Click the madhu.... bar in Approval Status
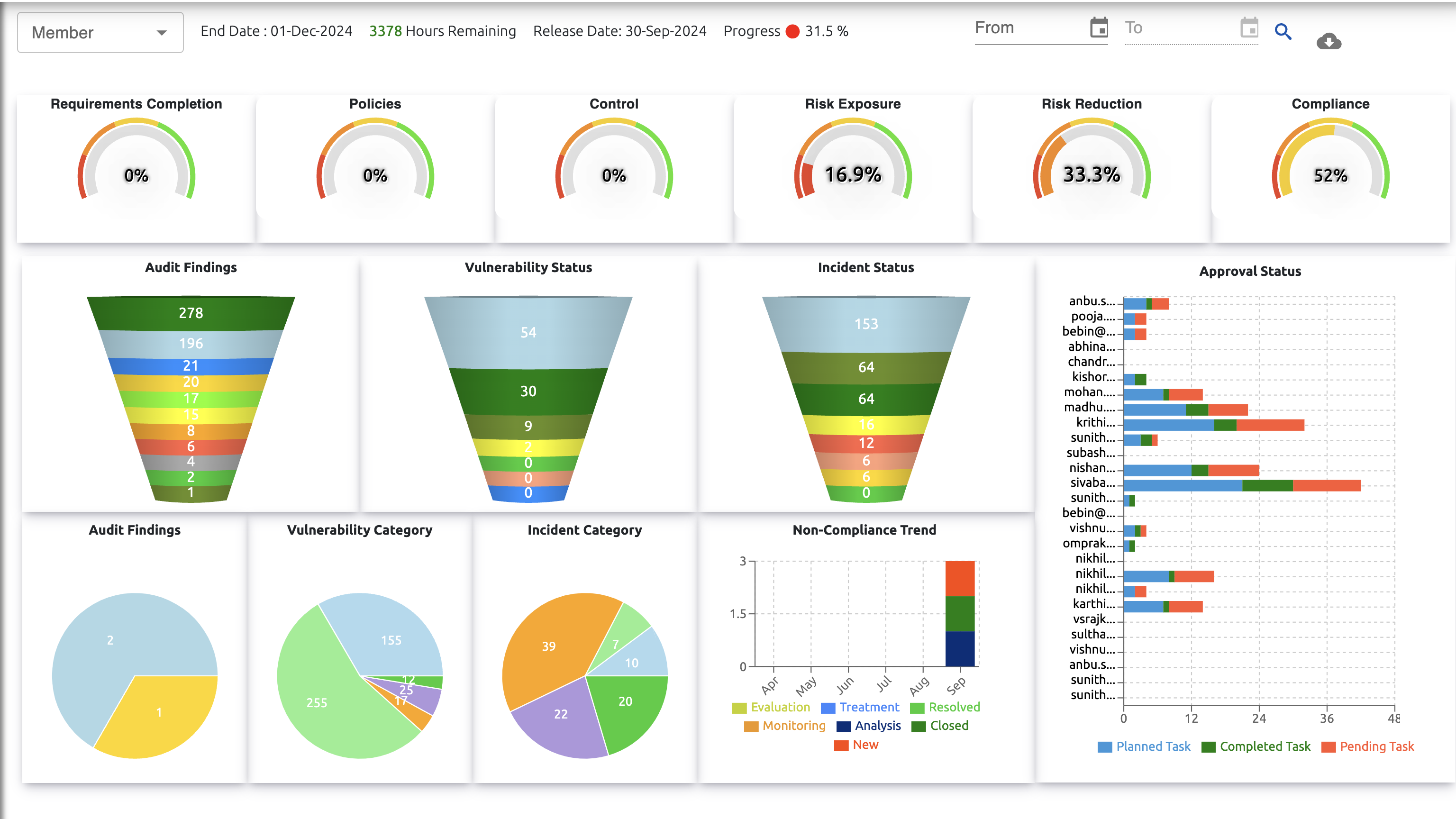 (1186, 410)
